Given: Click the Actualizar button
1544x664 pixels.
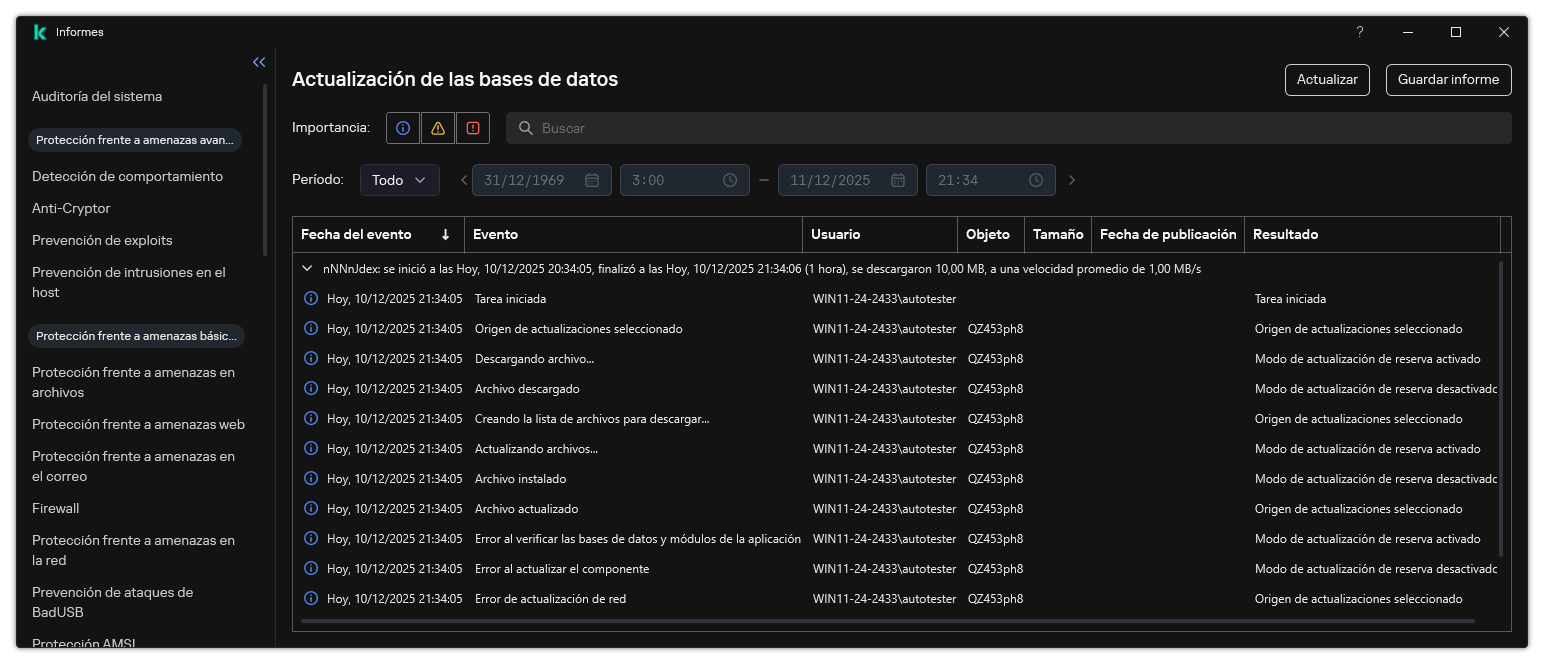Looking at the screenshot, I should 1327,80.
